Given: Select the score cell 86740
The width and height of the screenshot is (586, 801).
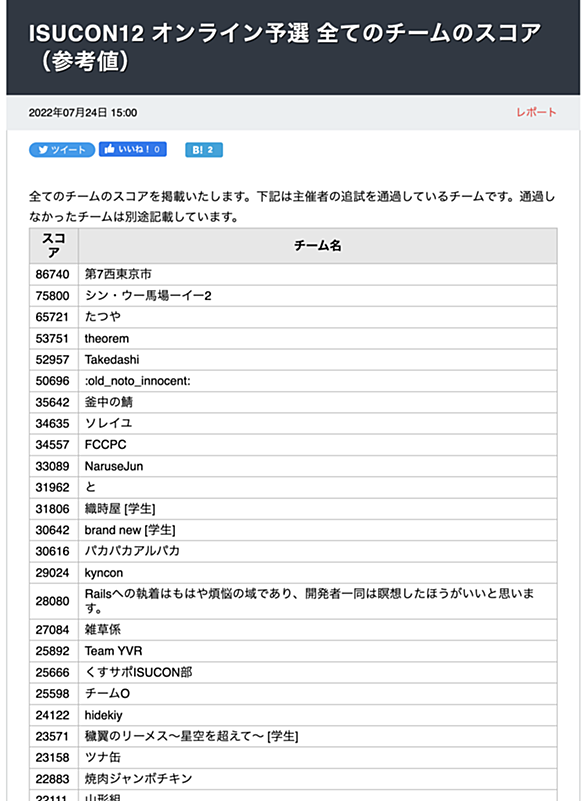Looking at the screenshot, I should (x=54, y=274).
